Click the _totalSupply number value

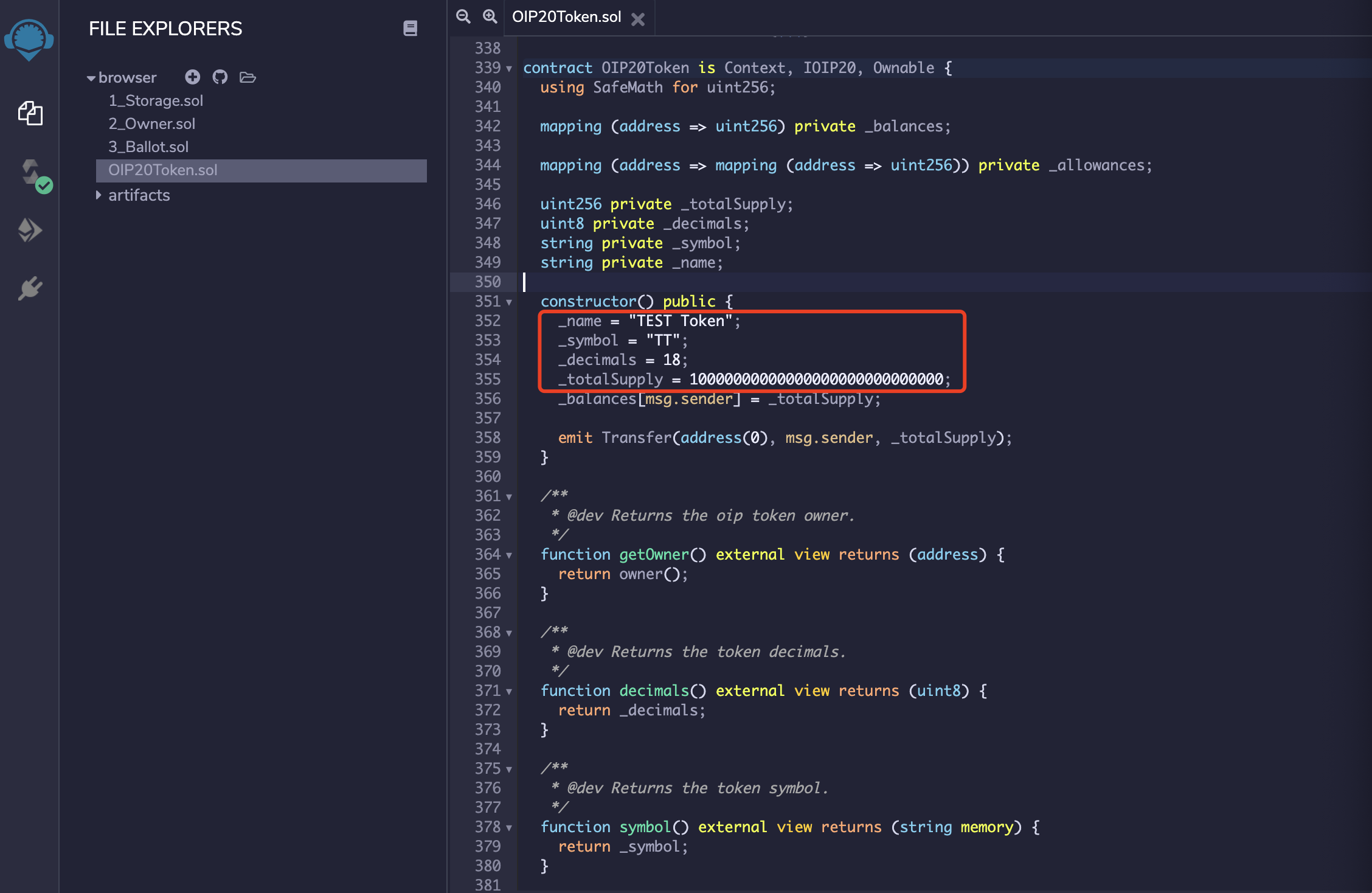(x=816, y=379)
